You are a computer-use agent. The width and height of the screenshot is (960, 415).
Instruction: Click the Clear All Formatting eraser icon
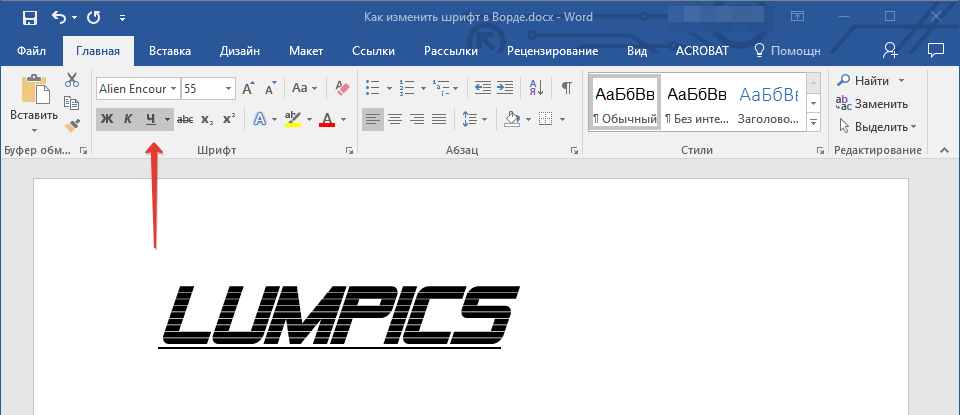click(x=343, y=88)
